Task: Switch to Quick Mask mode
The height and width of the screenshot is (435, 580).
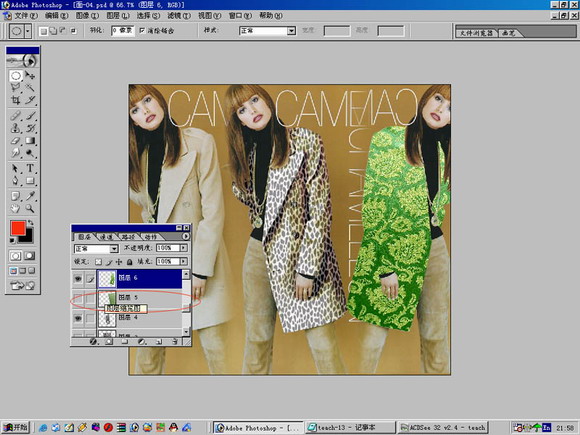Action: pos(30,256)
